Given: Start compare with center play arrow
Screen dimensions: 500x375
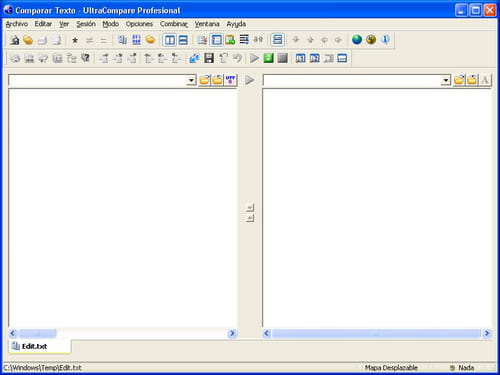Looking at the screenshot, I should (x=250, y=80).
